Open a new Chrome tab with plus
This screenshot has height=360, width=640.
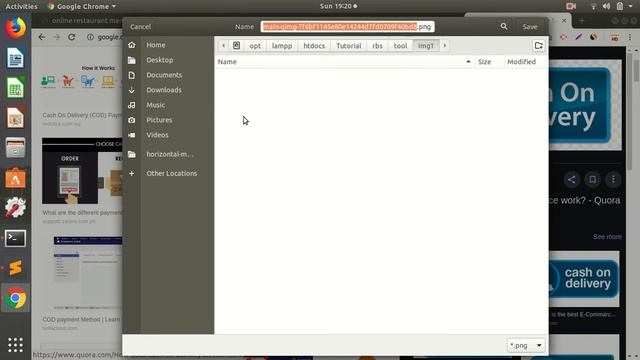click(582, 20)
